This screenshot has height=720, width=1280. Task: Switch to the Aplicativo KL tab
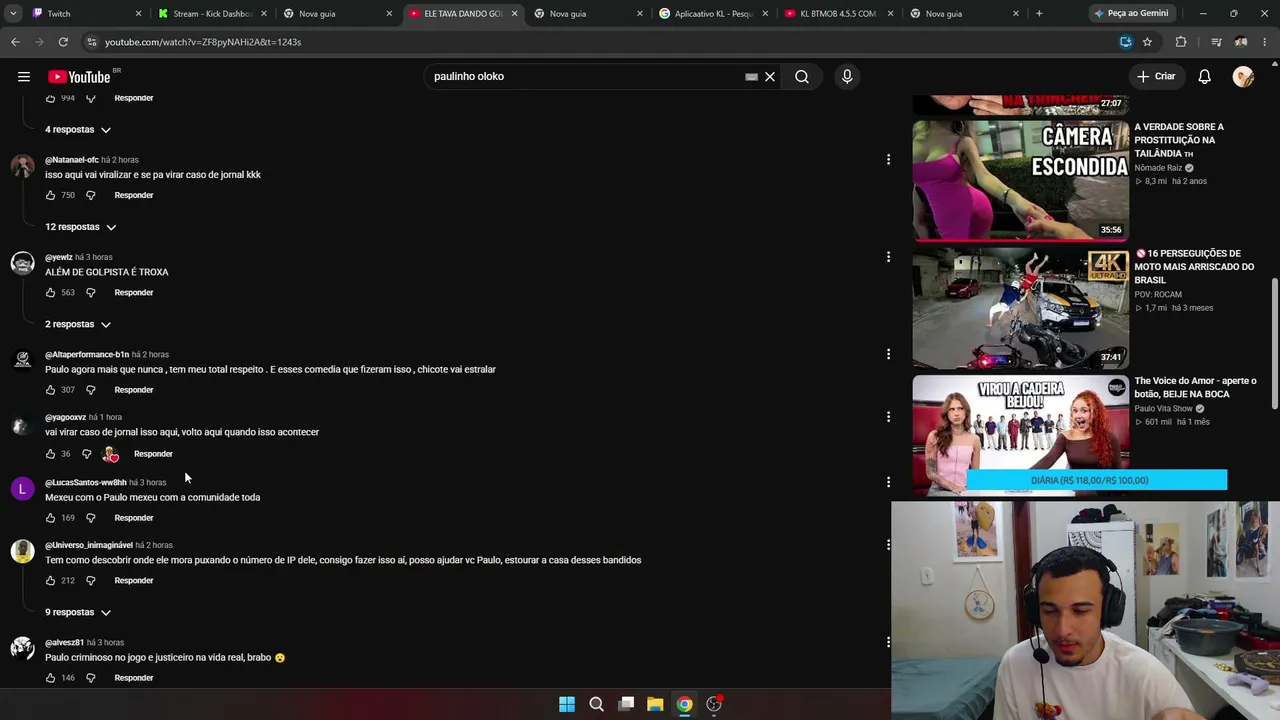(712, 14)
